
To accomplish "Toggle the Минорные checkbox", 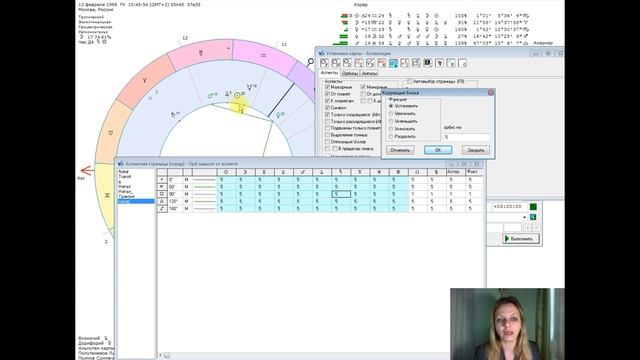I will click(363, 87).
